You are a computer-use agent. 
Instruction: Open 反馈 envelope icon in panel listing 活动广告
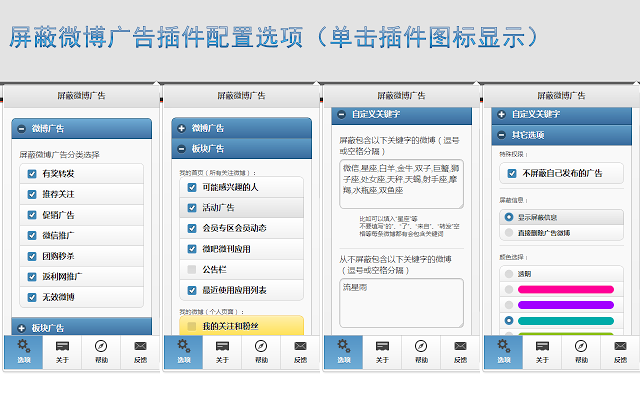coord(300,346)
